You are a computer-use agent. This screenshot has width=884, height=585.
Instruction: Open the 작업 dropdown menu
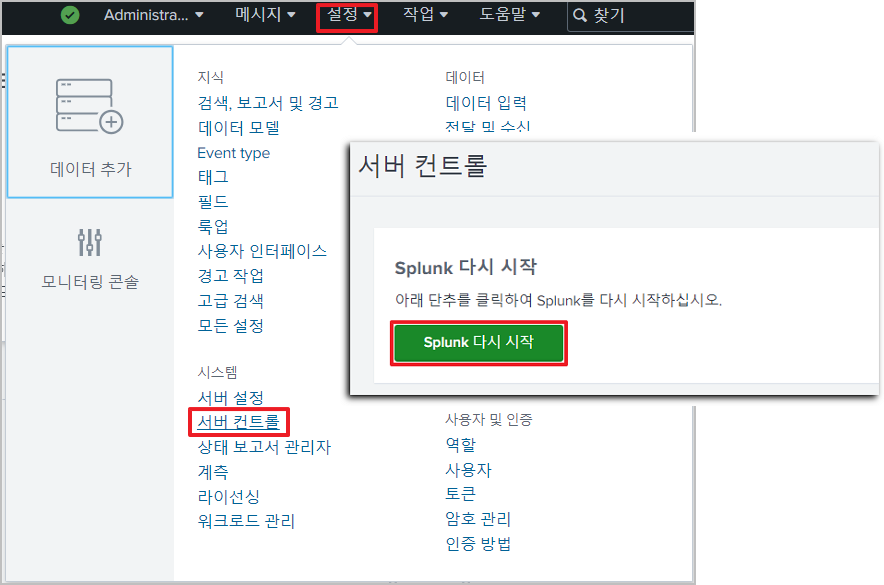[x=425, y=15]
